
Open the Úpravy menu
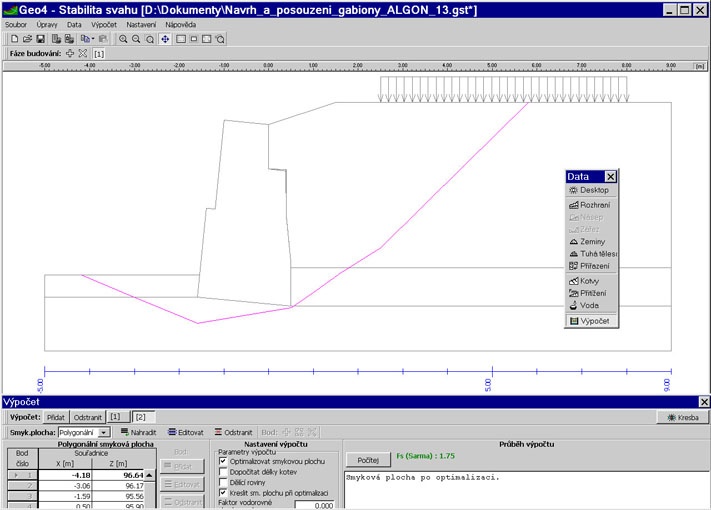pos(47,24)
